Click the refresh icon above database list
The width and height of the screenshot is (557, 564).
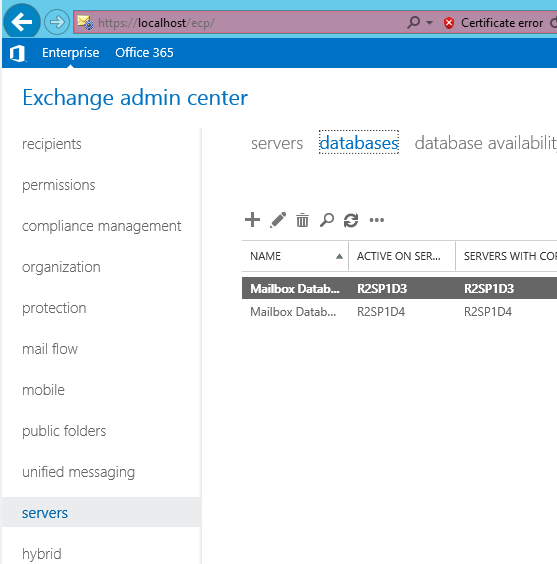tap(351, 220)
